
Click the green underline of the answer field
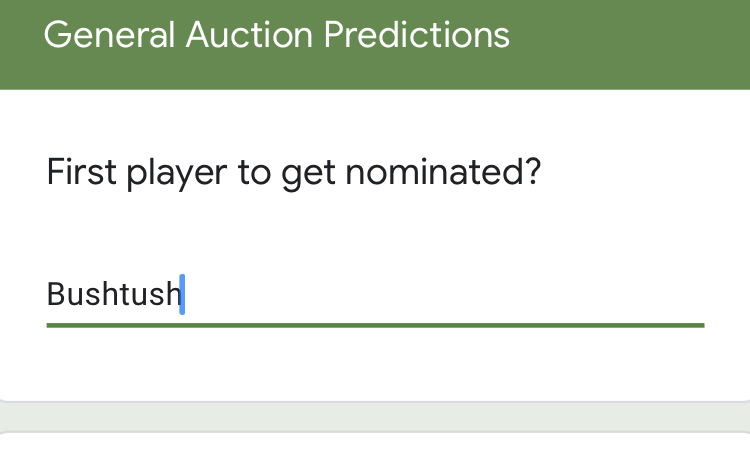375,324
